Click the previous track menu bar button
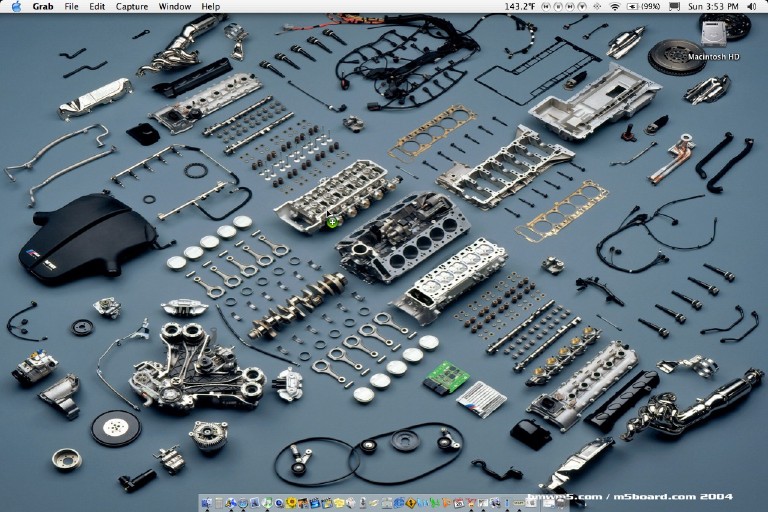Image resolution: width=768 pixels, height=512 pixels. (546, 6)
